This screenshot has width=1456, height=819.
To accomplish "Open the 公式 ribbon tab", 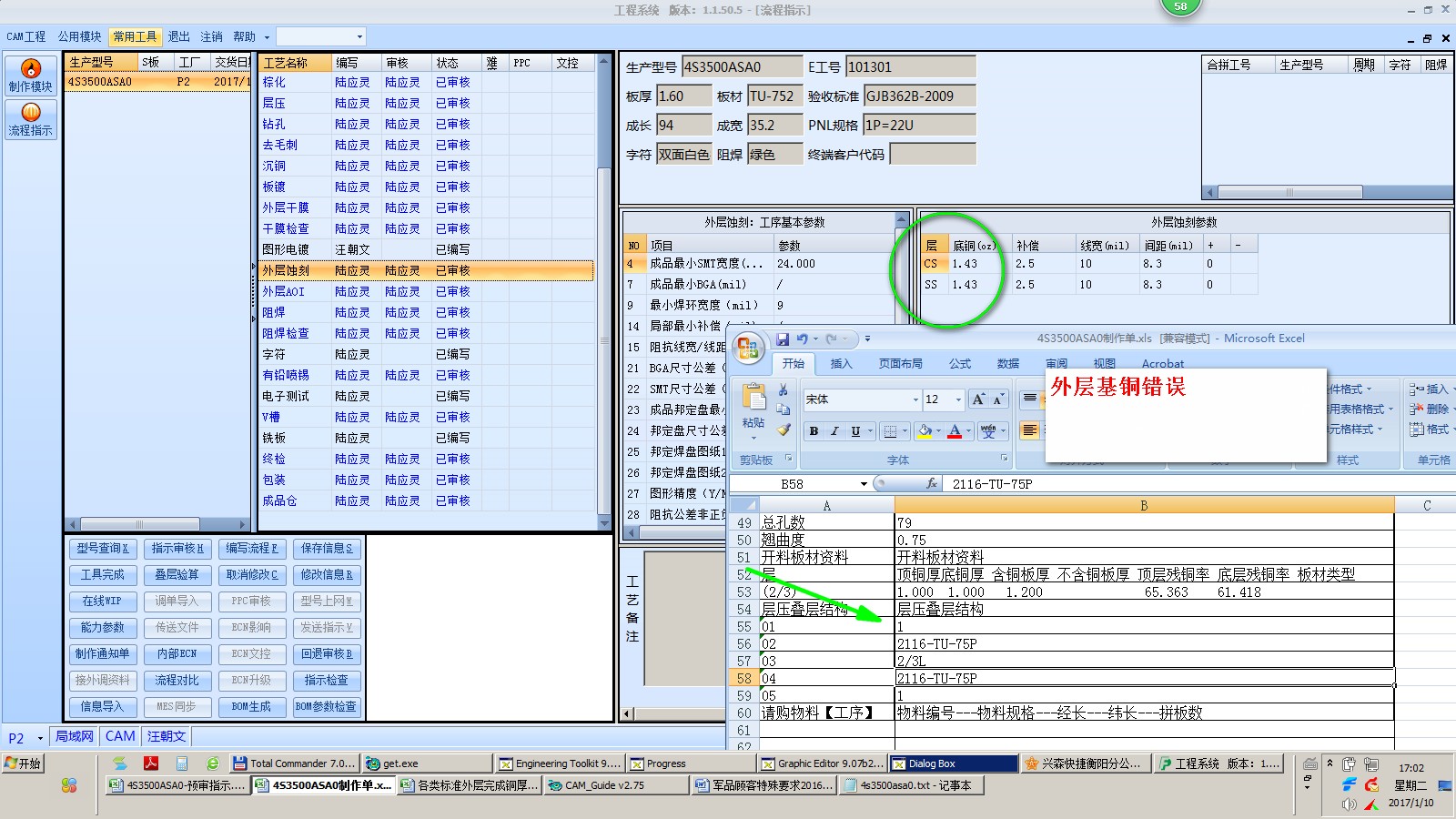I will [960, 364].
